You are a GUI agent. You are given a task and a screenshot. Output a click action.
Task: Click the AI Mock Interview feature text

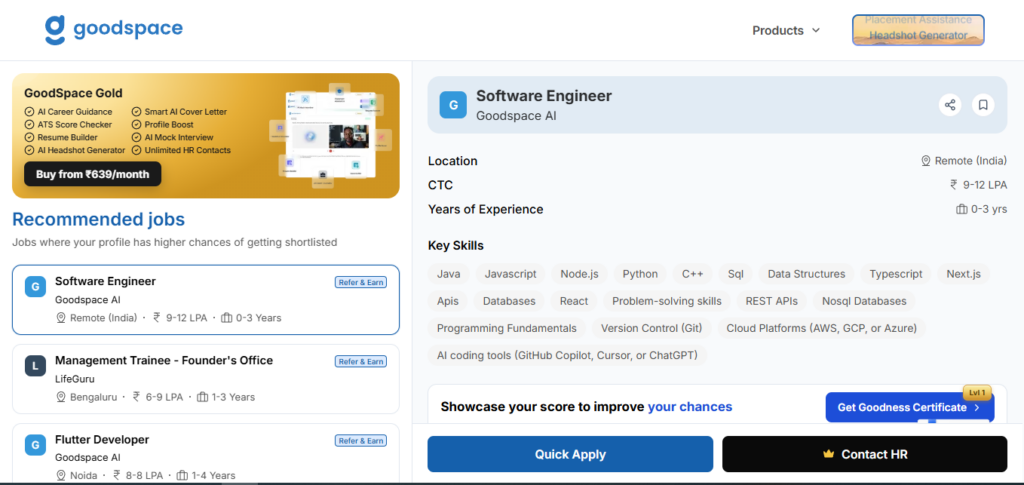pyautogui.click(x=179, y=137)
